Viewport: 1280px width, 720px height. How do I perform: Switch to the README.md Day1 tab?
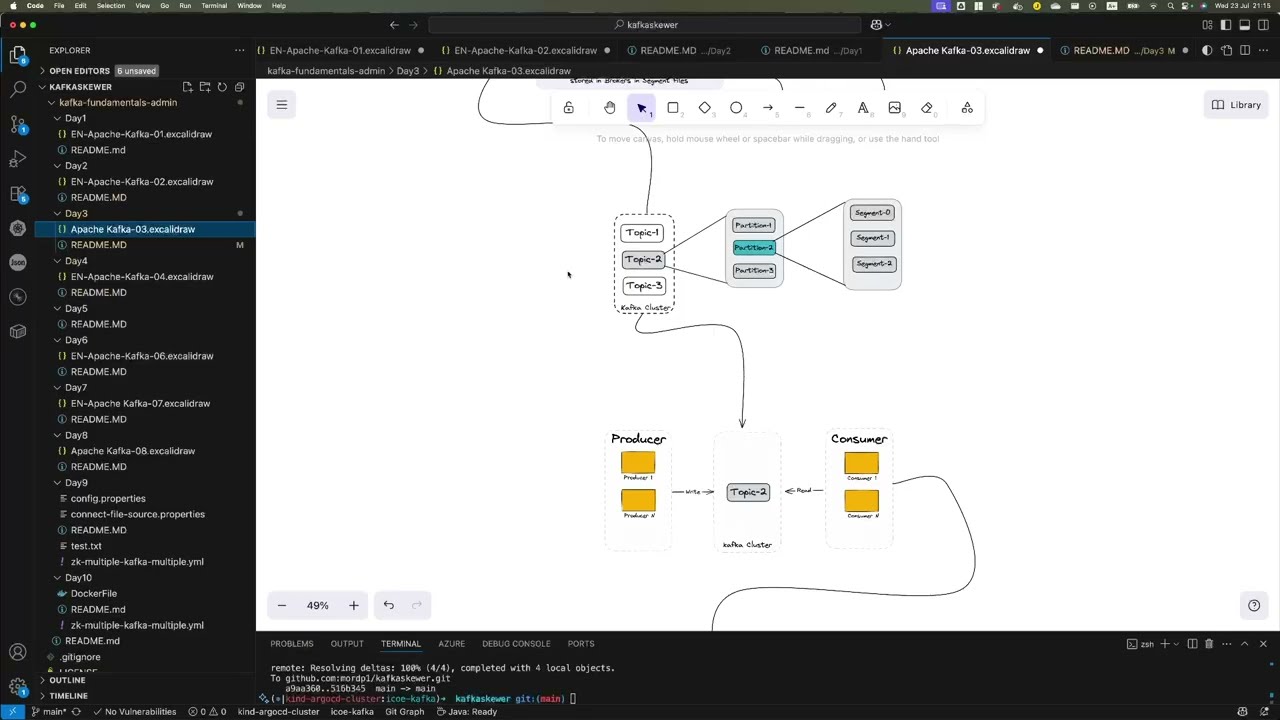[x=816, y=50]
